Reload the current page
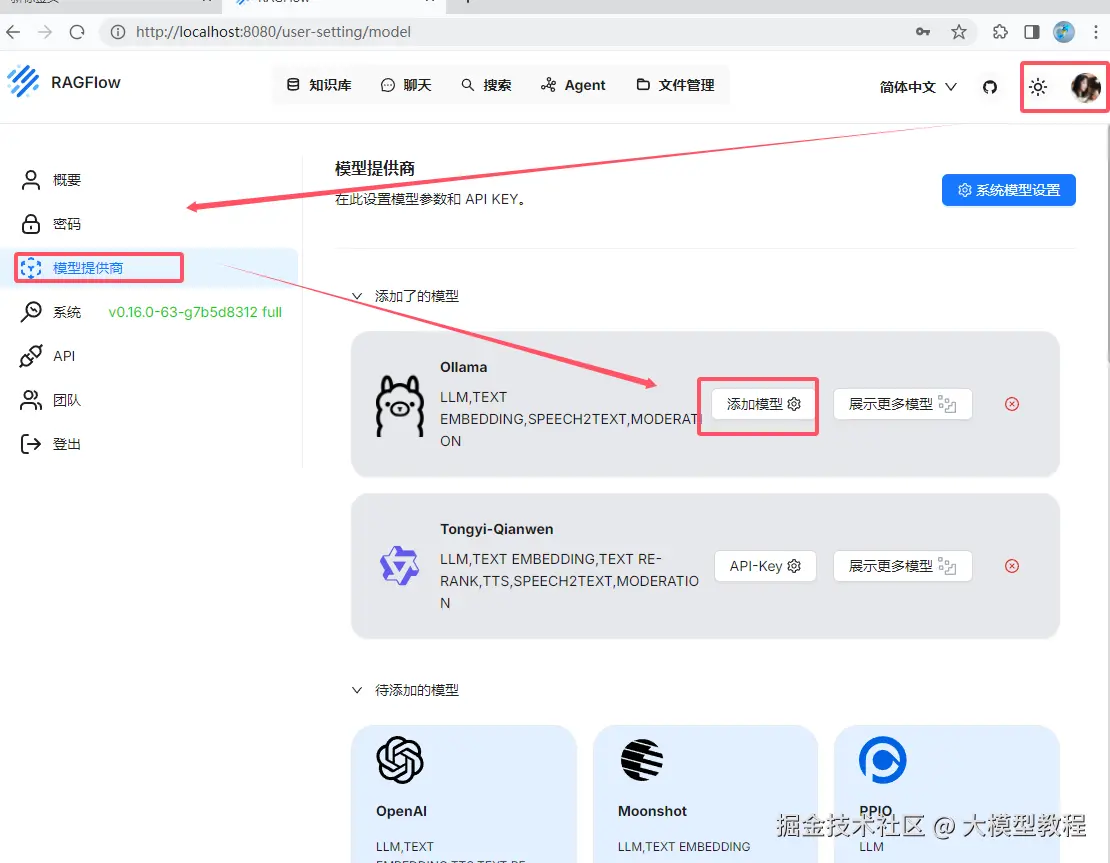1110x863 pixels. tap(77, 32)
